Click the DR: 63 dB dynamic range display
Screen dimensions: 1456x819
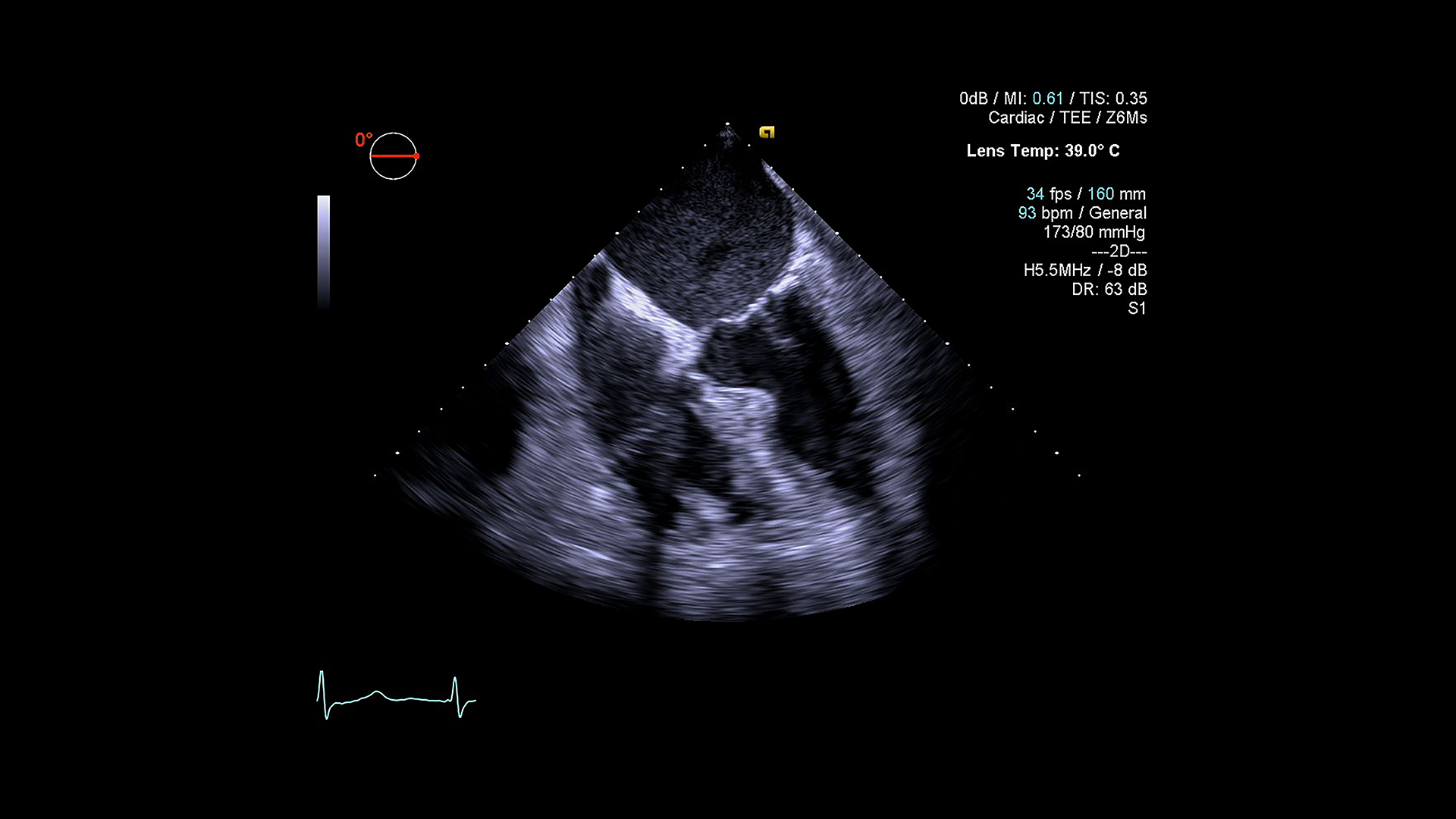pyautogui.click(x=1111, y=289)
